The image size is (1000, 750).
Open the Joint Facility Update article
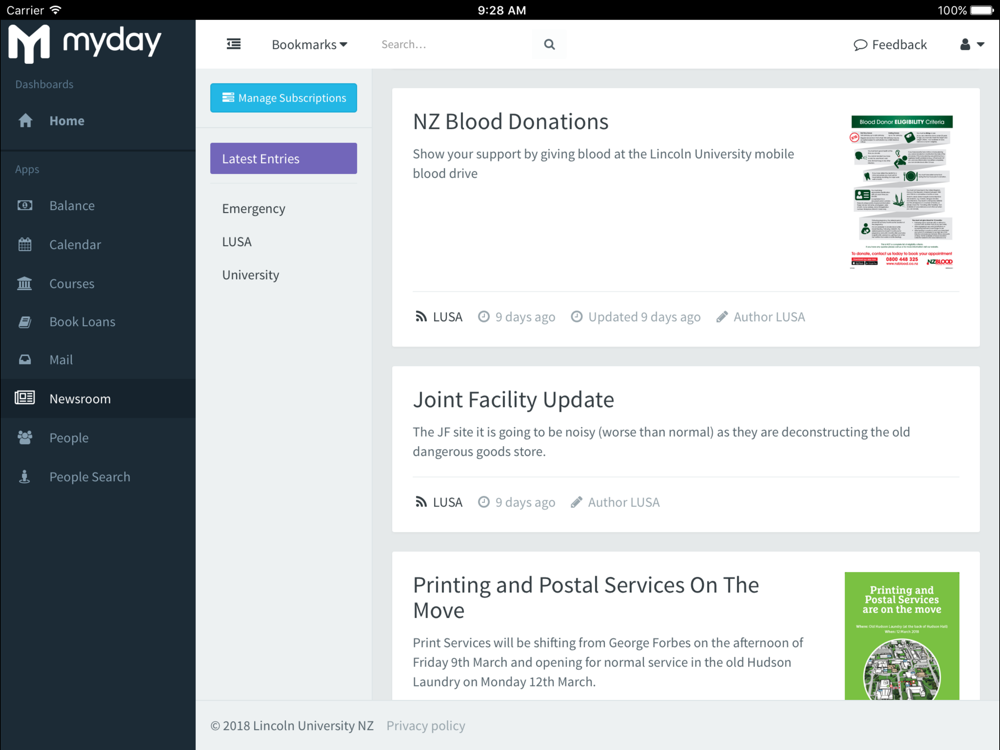coord(513,399)
